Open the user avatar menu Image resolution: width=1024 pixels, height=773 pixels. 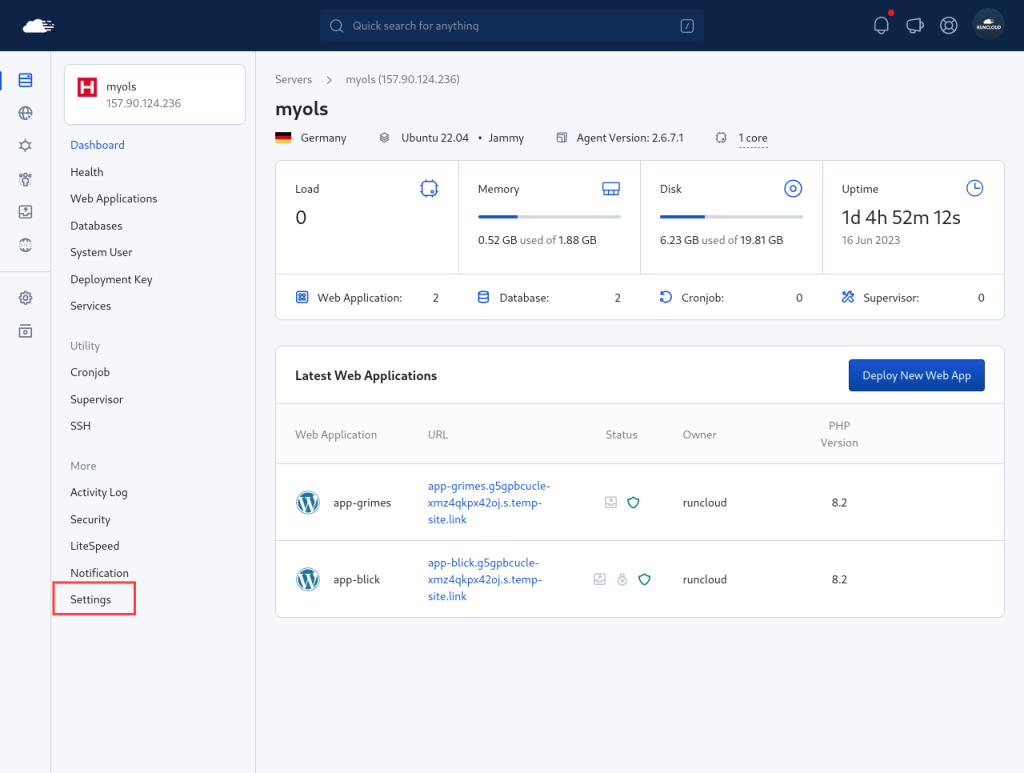(988, 25)
